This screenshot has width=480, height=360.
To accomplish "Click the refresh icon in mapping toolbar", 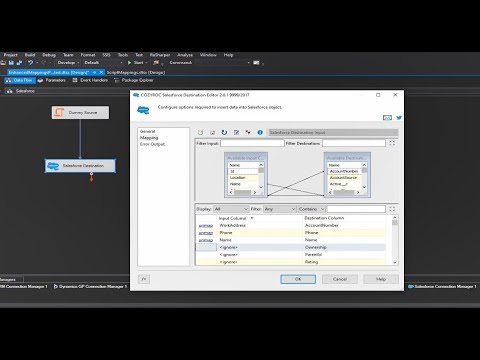I will click(224, 132).
